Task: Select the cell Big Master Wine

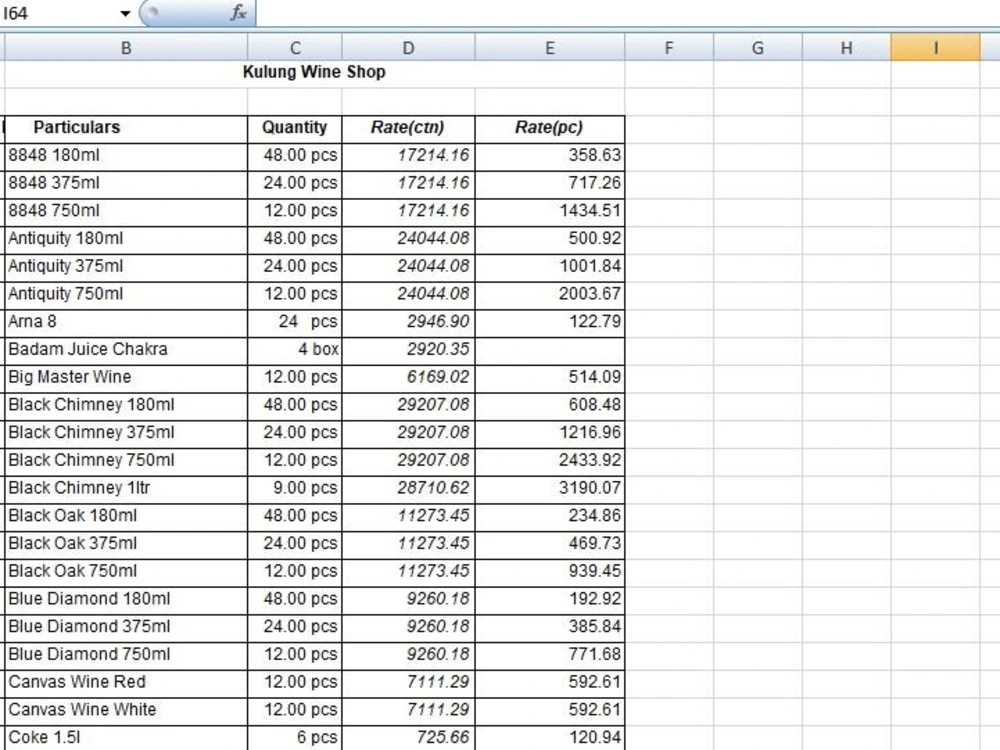Action: 126,378
